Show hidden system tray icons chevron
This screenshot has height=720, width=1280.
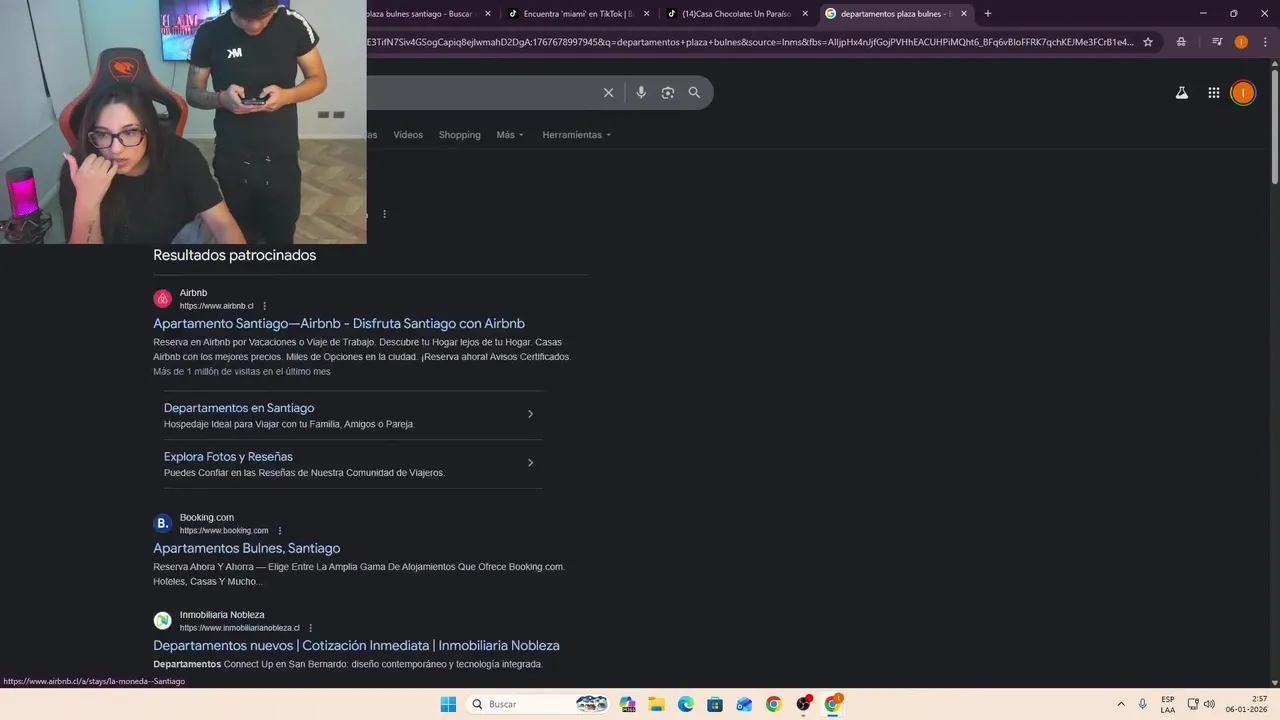(x=1120, y=704)
